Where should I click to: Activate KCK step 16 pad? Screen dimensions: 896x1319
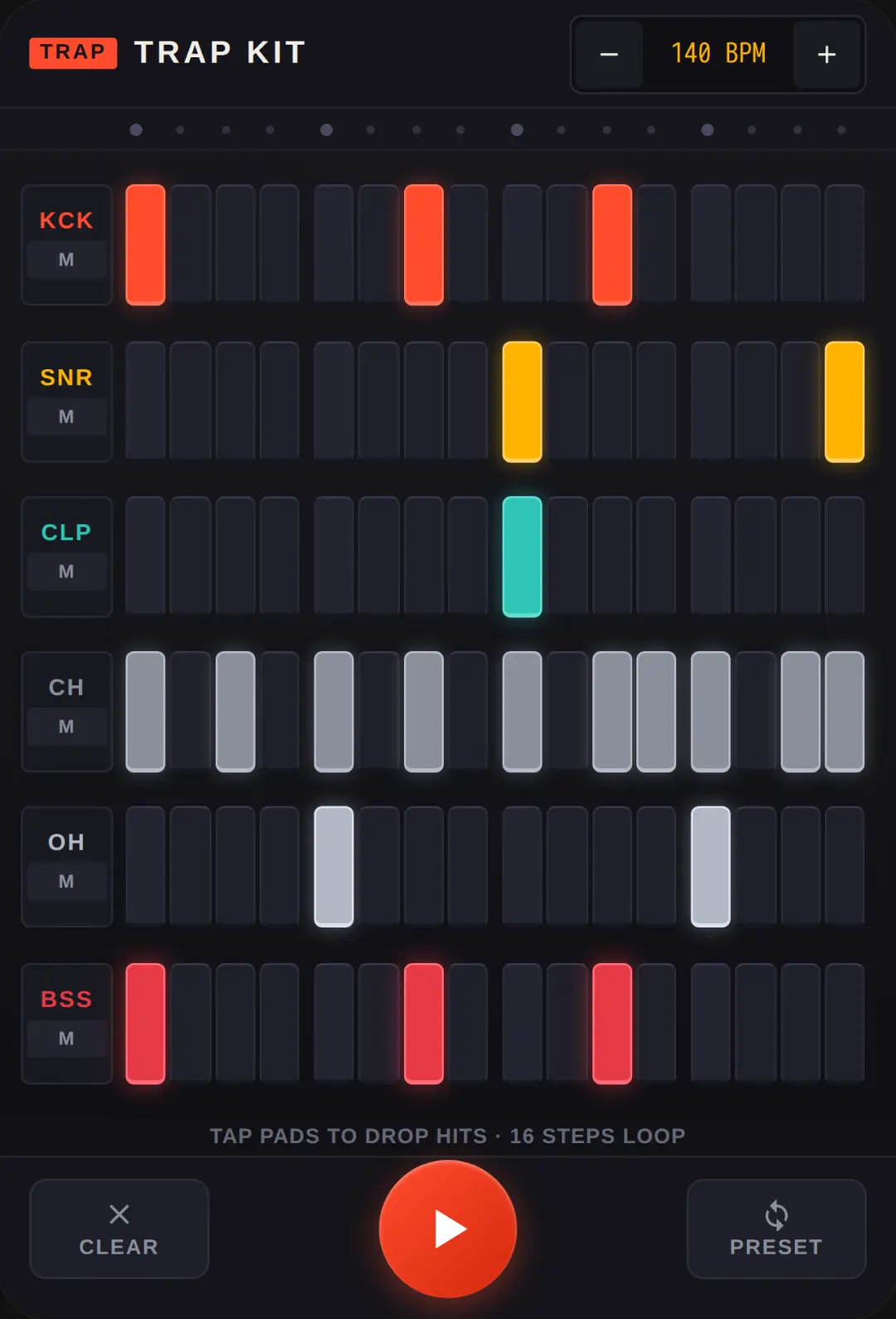tap(845, 245)
